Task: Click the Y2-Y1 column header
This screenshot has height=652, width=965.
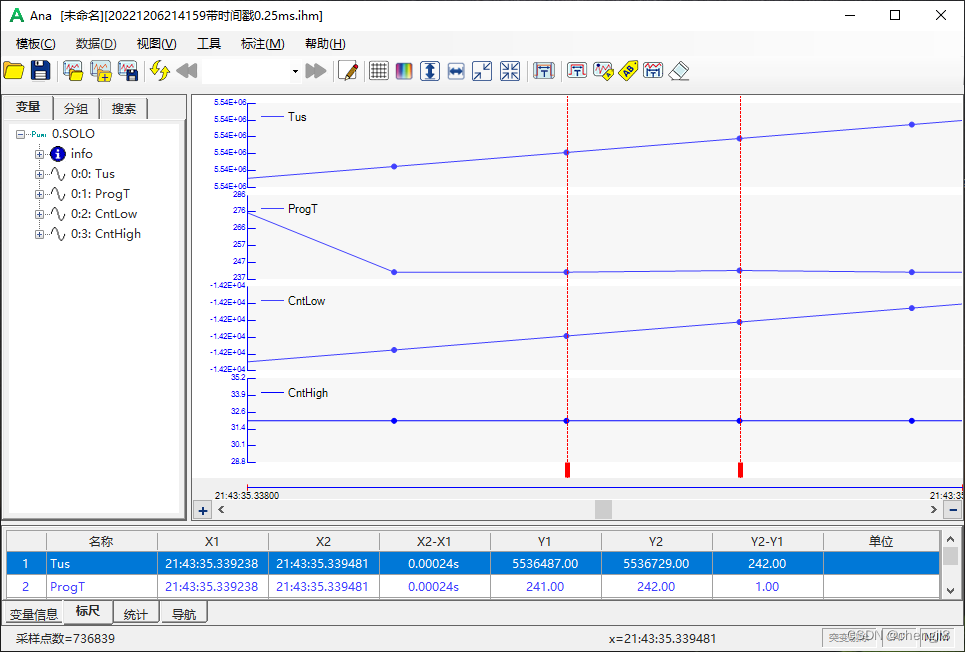Action: 767,542
